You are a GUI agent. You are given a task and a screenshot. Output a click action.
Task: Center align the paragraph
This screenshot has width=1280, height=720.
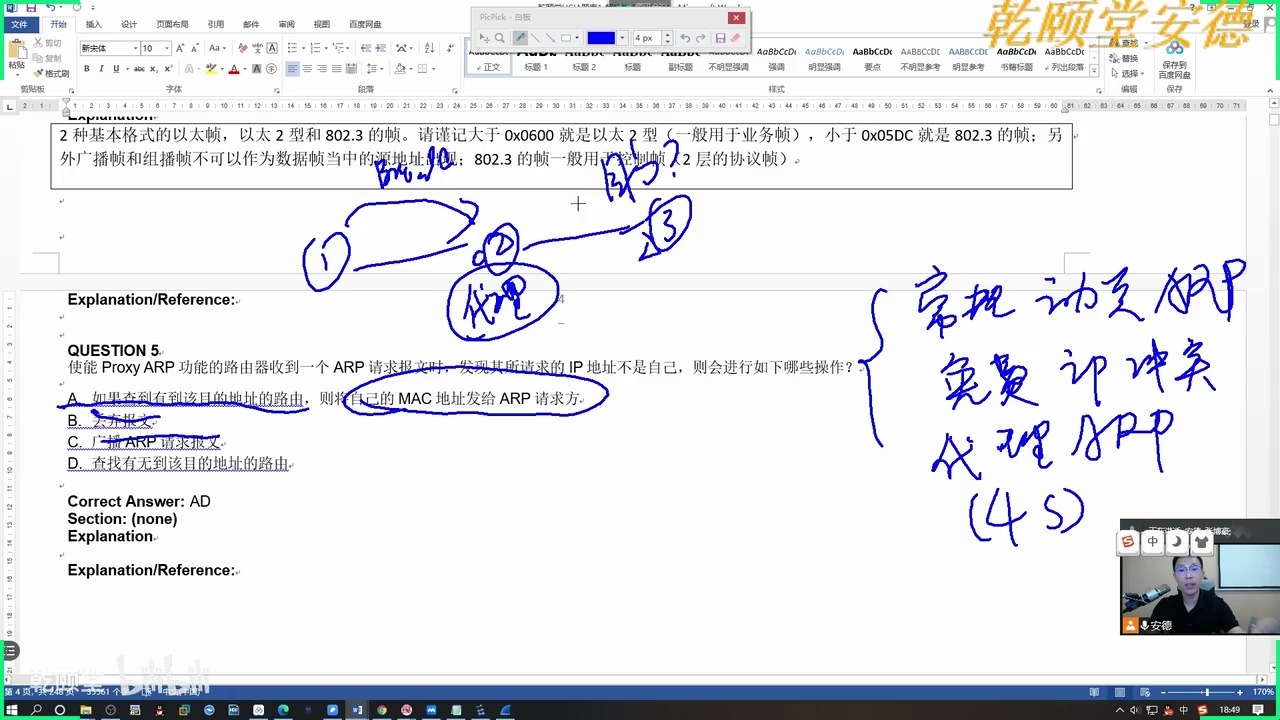click(308, 69)
